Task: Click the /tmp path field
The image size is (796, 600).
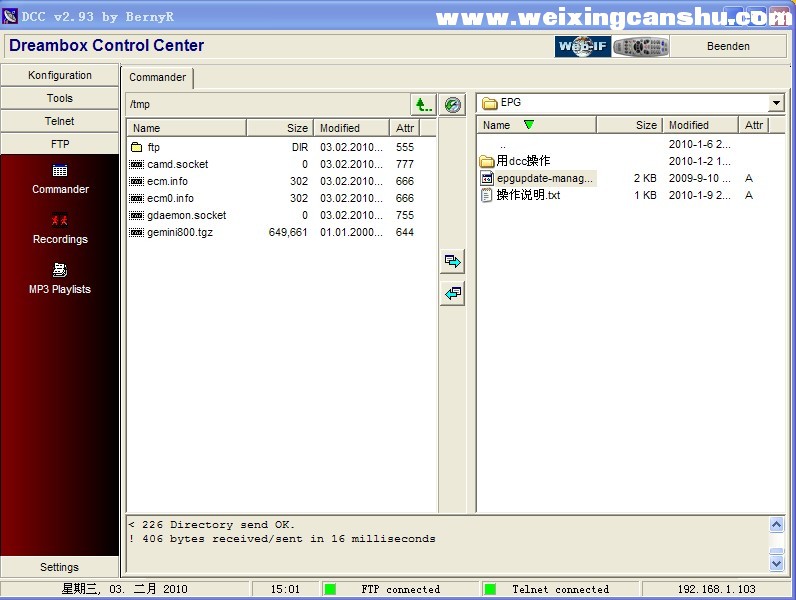Action: pos(268,105)
